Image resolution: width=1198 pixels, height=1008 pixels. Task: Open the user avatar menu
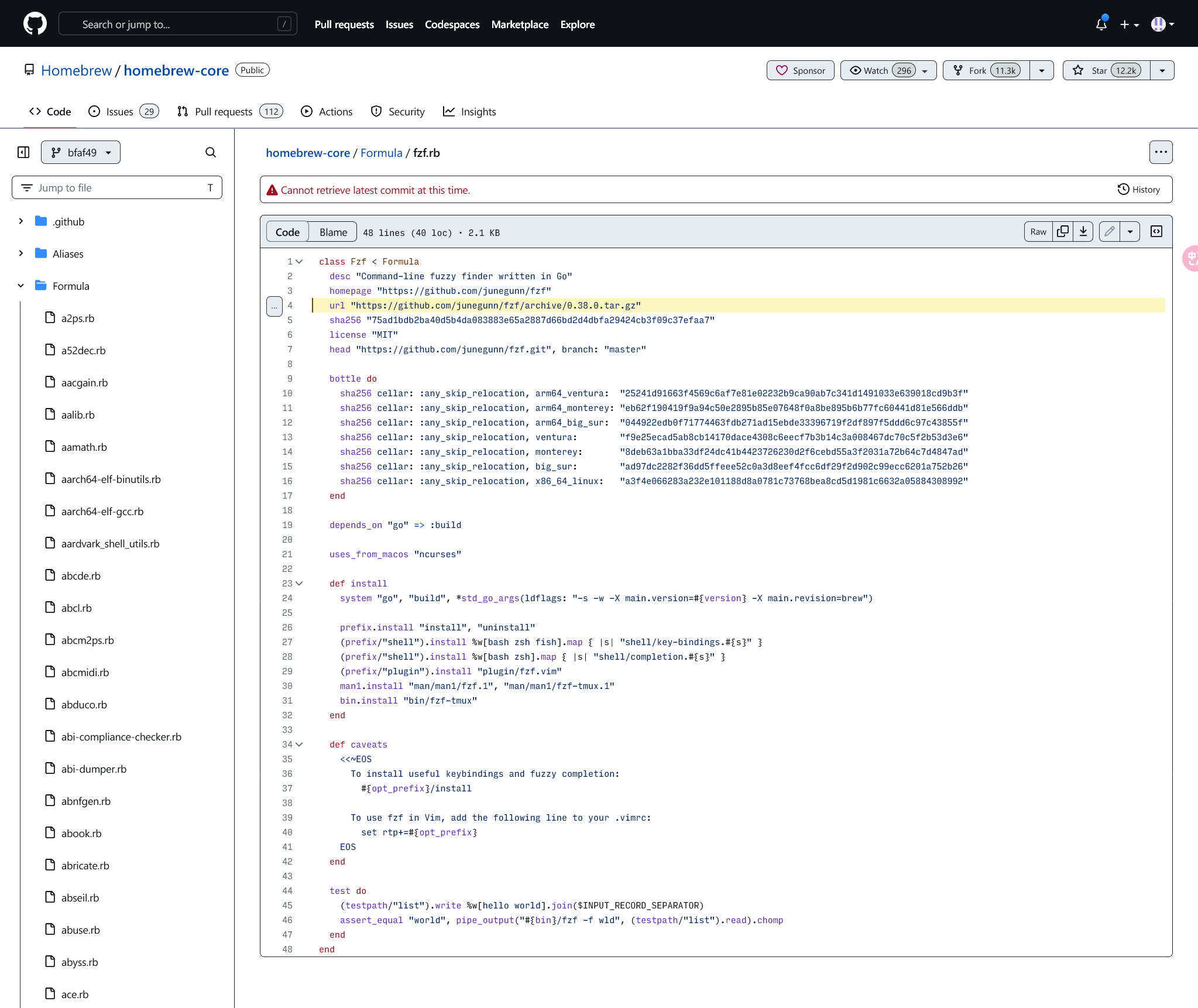pos(1162,24)
